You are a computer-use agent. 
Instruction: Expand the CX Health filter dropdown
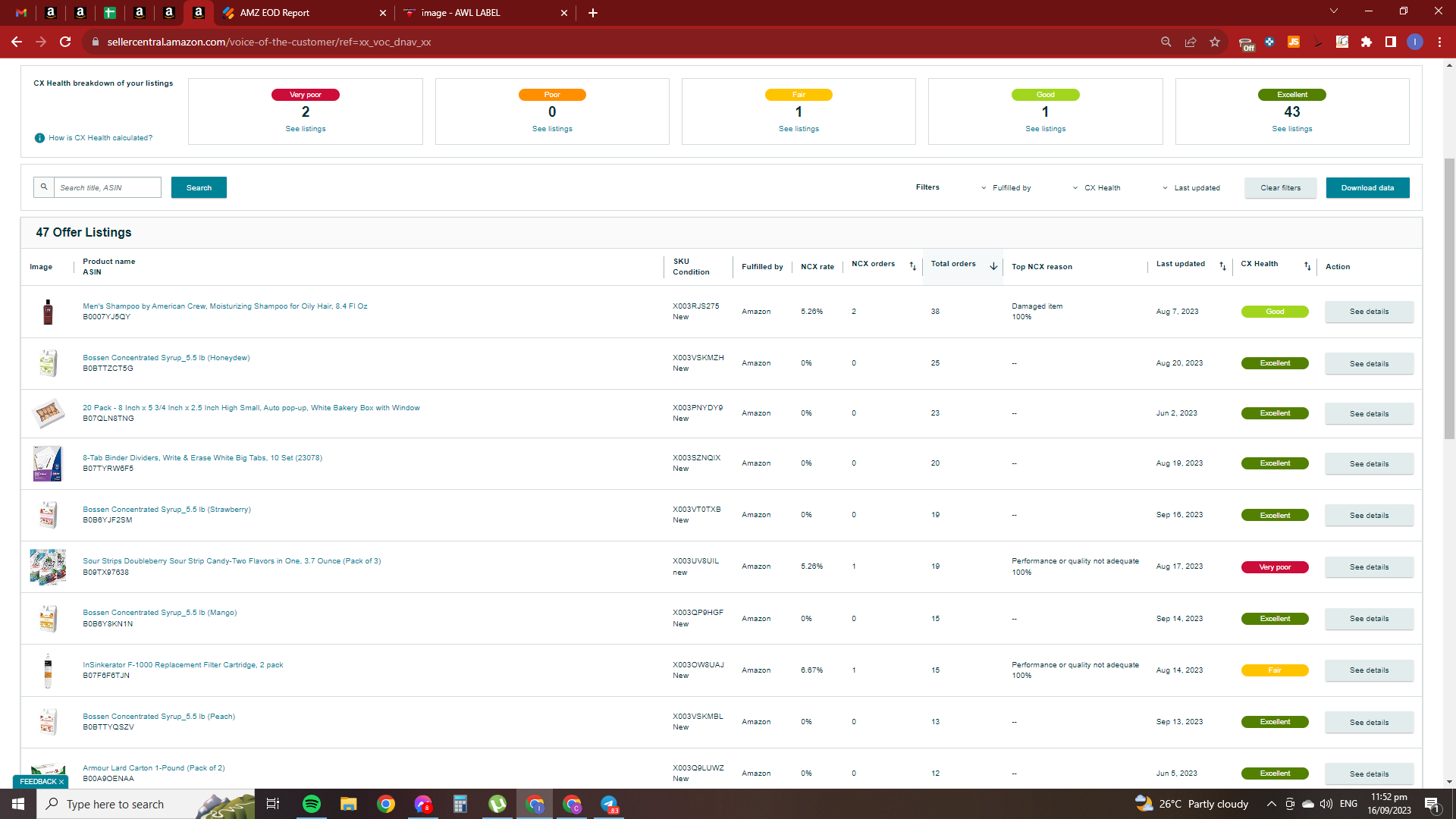pyautogui.click(x=1097, y=188)
